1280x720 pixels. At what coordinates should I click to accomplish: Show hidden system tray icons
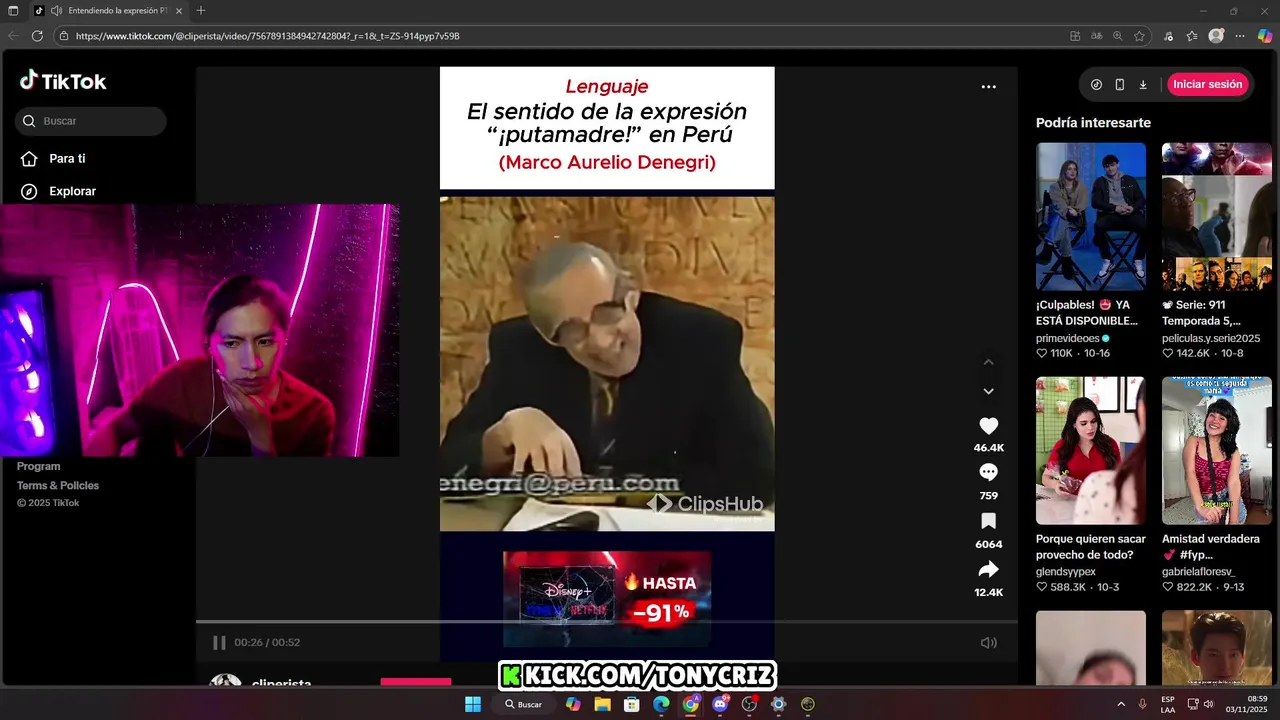click(1120, 704)
